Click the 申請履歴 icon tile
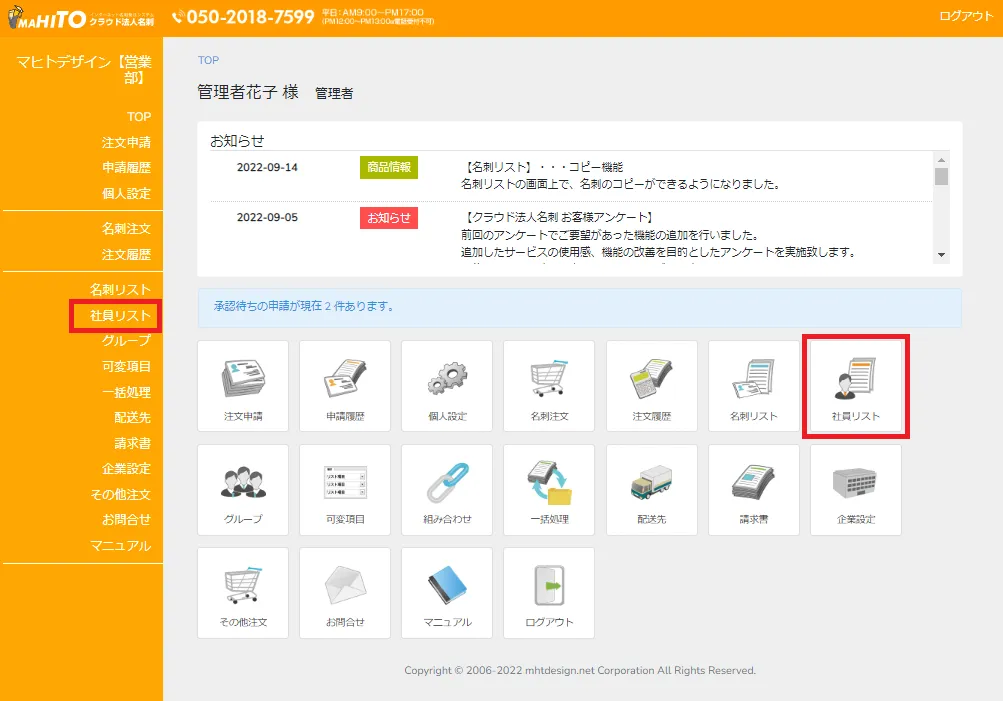This screenshot has height=701, width=1003. (345, 386)
